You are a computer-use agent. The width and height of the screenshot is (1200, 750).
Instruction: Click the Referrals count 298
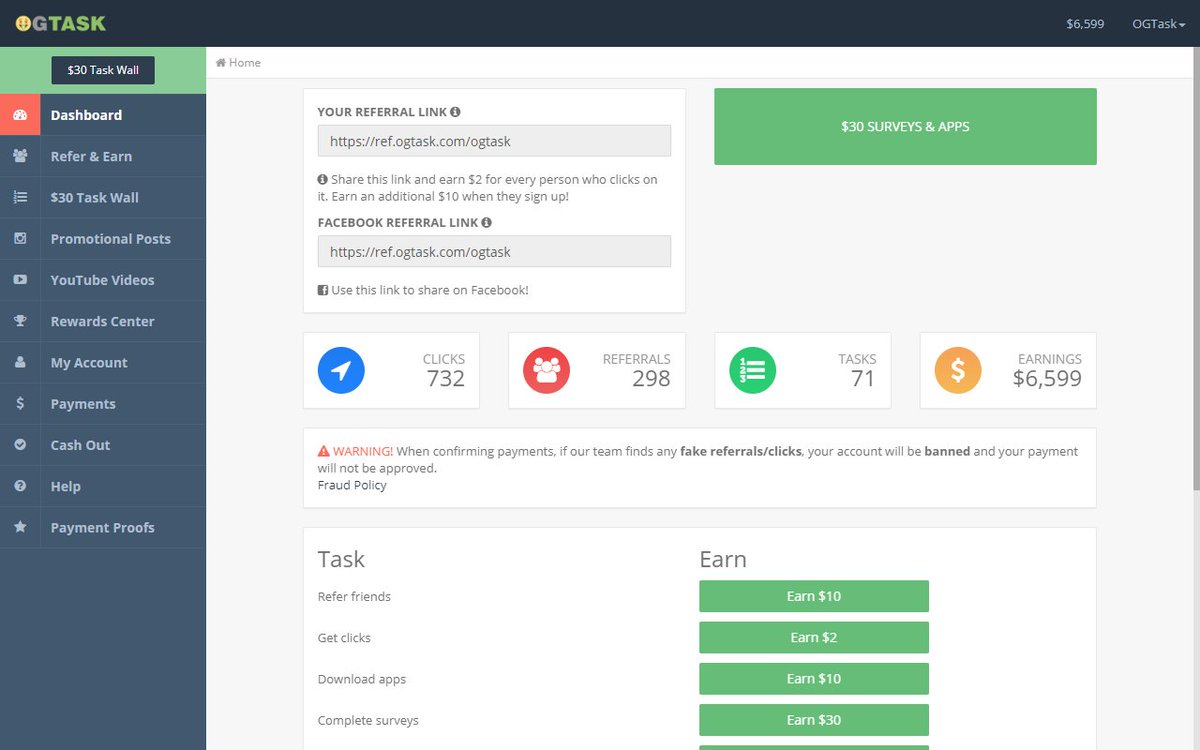click(x=651, y=379)
